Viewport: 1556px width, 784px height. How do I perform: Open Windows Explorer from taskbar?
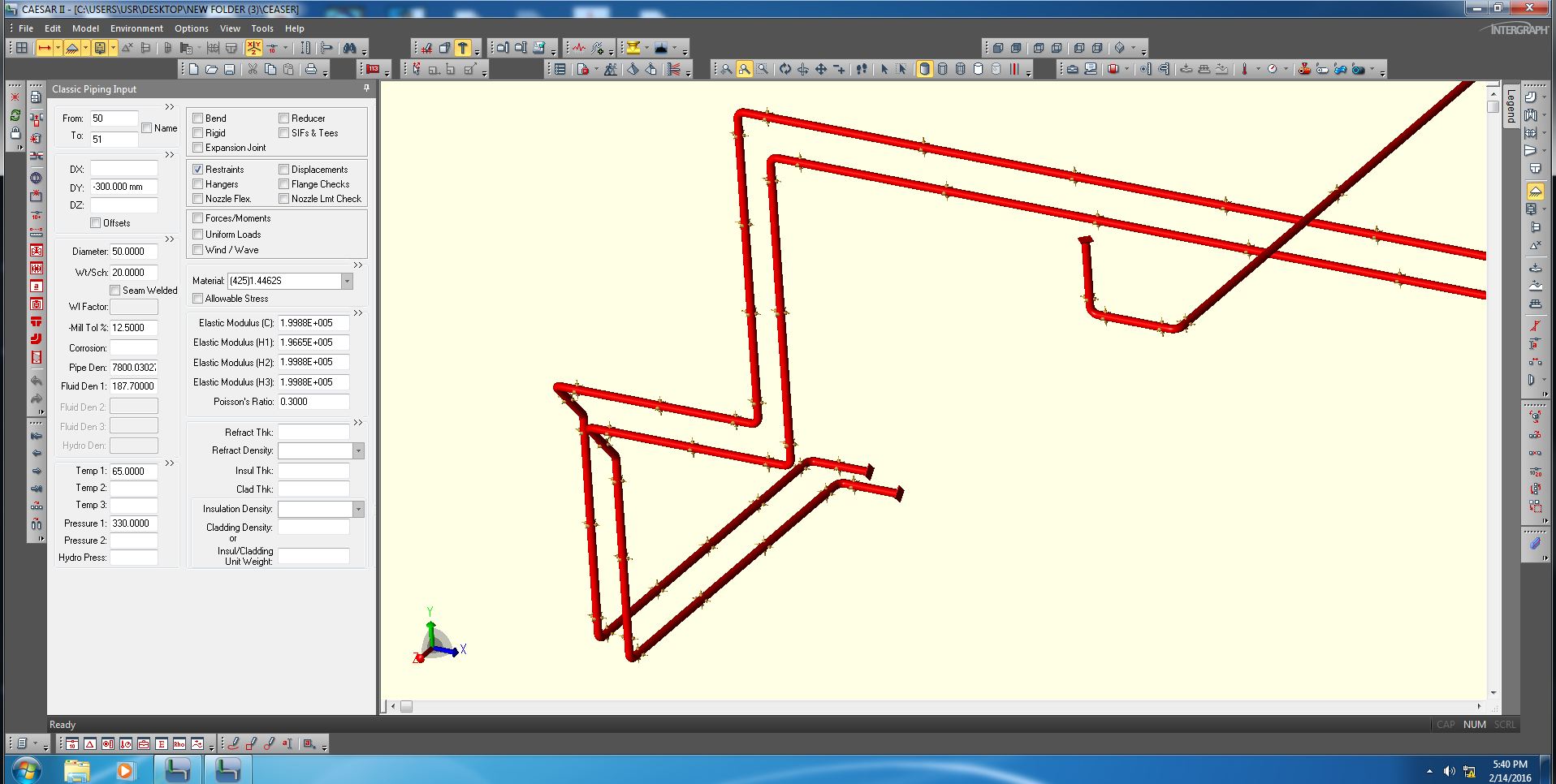(x=76, y=769)
